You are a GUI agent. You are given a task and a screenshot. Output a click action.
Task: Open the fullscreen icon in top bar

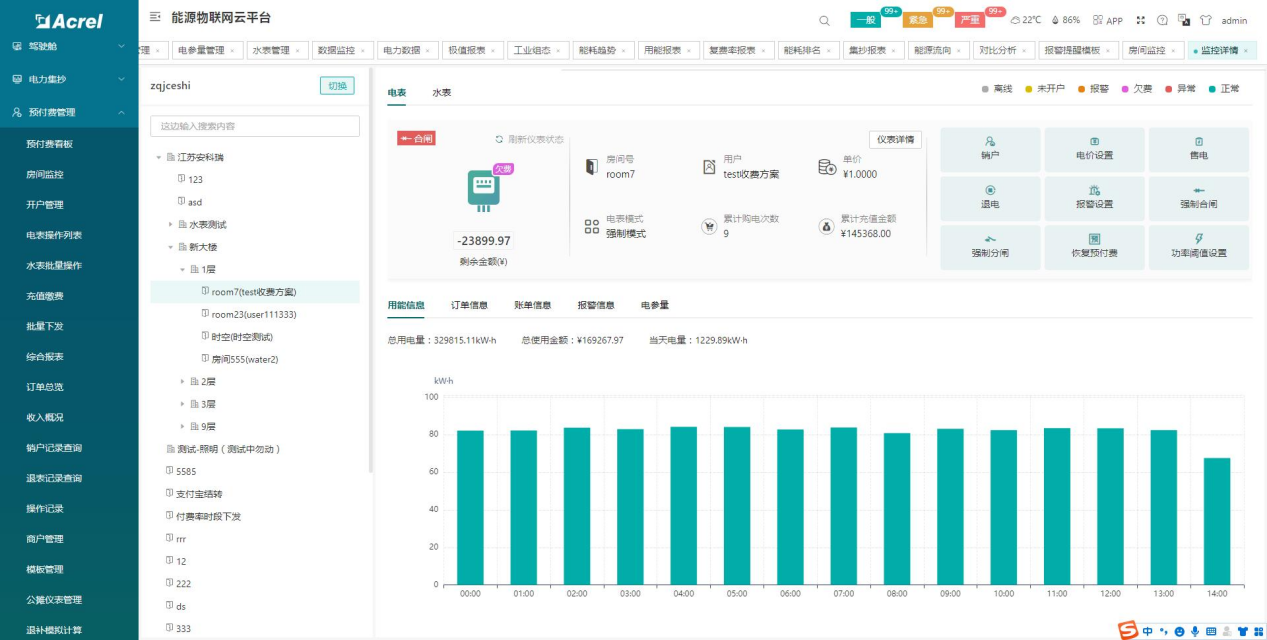point(1140,20)
